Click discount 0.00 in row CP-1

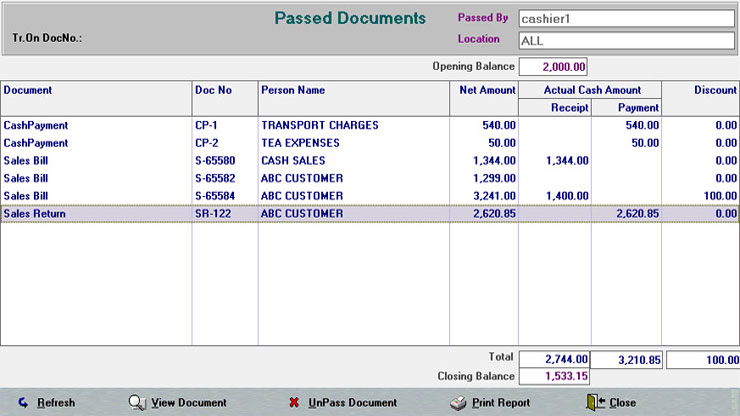(x=726, y=126)
